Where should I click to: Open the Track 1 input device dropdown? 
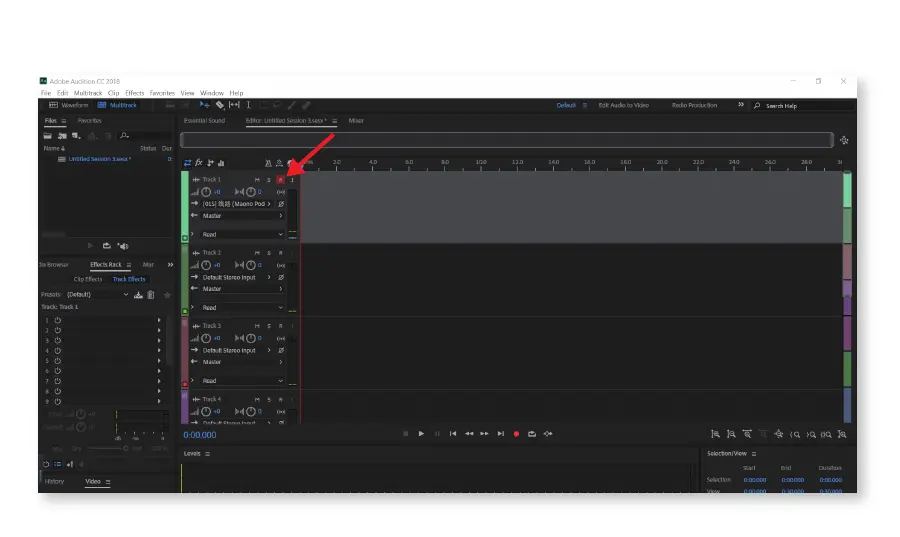(238, 204)
